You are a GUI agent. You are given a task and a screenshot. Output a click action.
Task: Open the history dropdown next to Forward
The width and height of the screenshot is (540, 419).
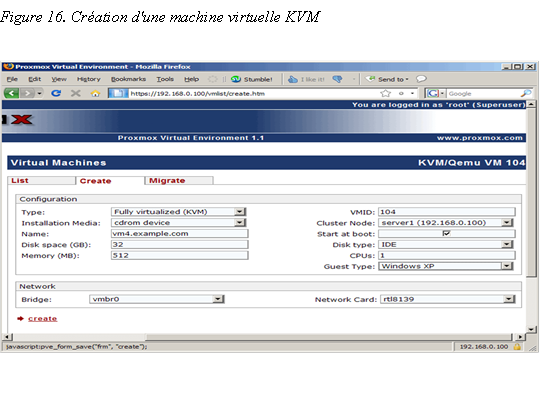click(39, 93)
